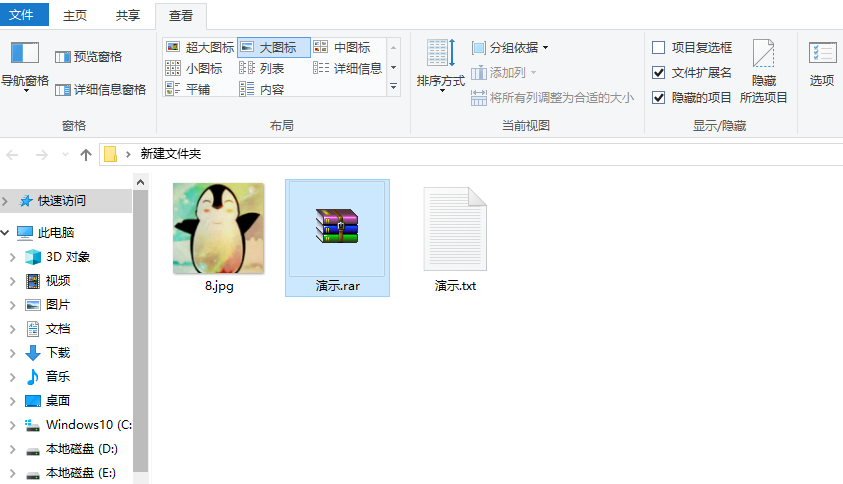Enable item check boxes (项目复选框)
Viewport: 843px width, 484px height.
[658, 47]
